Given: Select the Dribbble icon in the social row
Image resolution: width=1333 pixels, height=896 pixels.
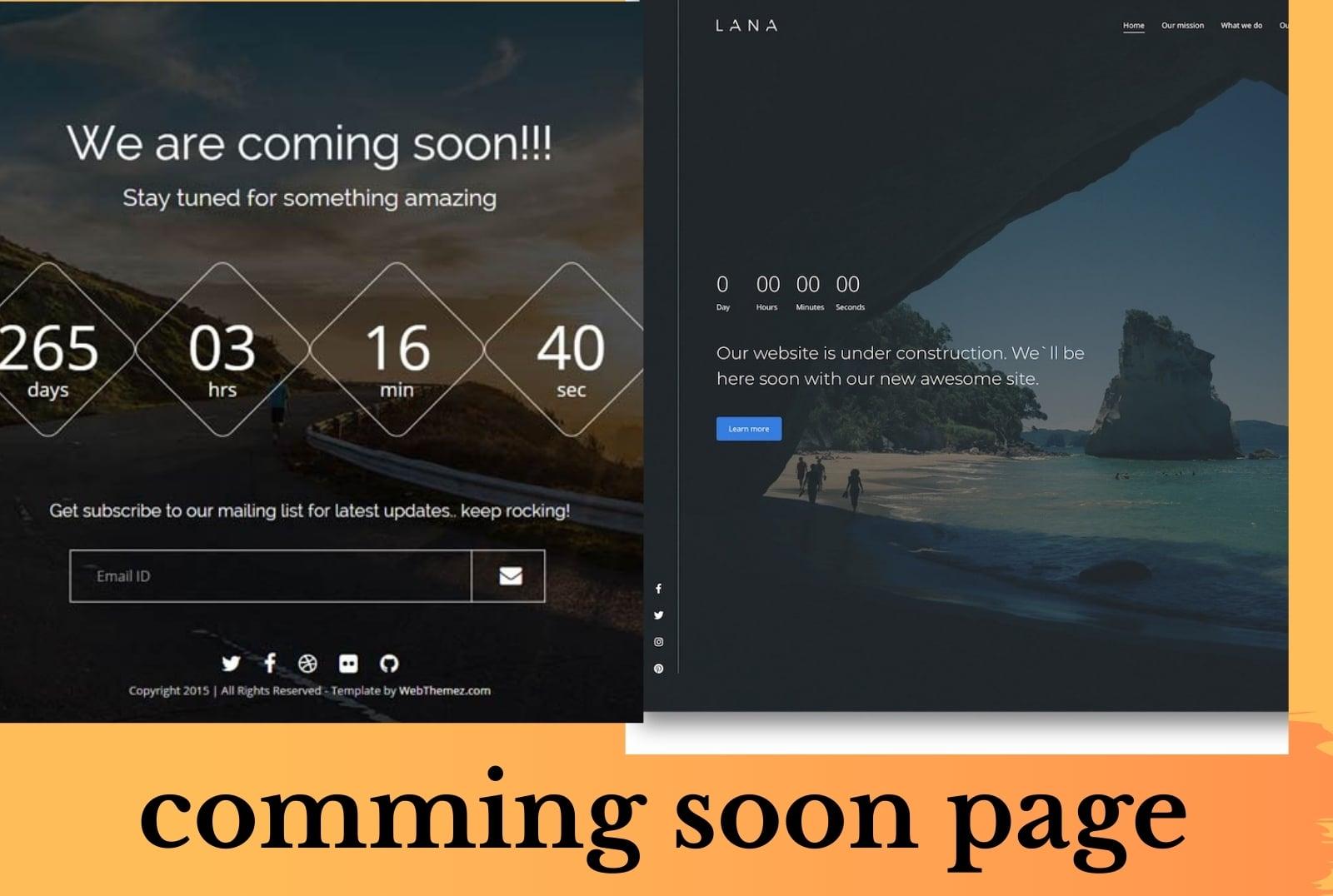Looking at the screenshot, I should click(x=307, y=665).
